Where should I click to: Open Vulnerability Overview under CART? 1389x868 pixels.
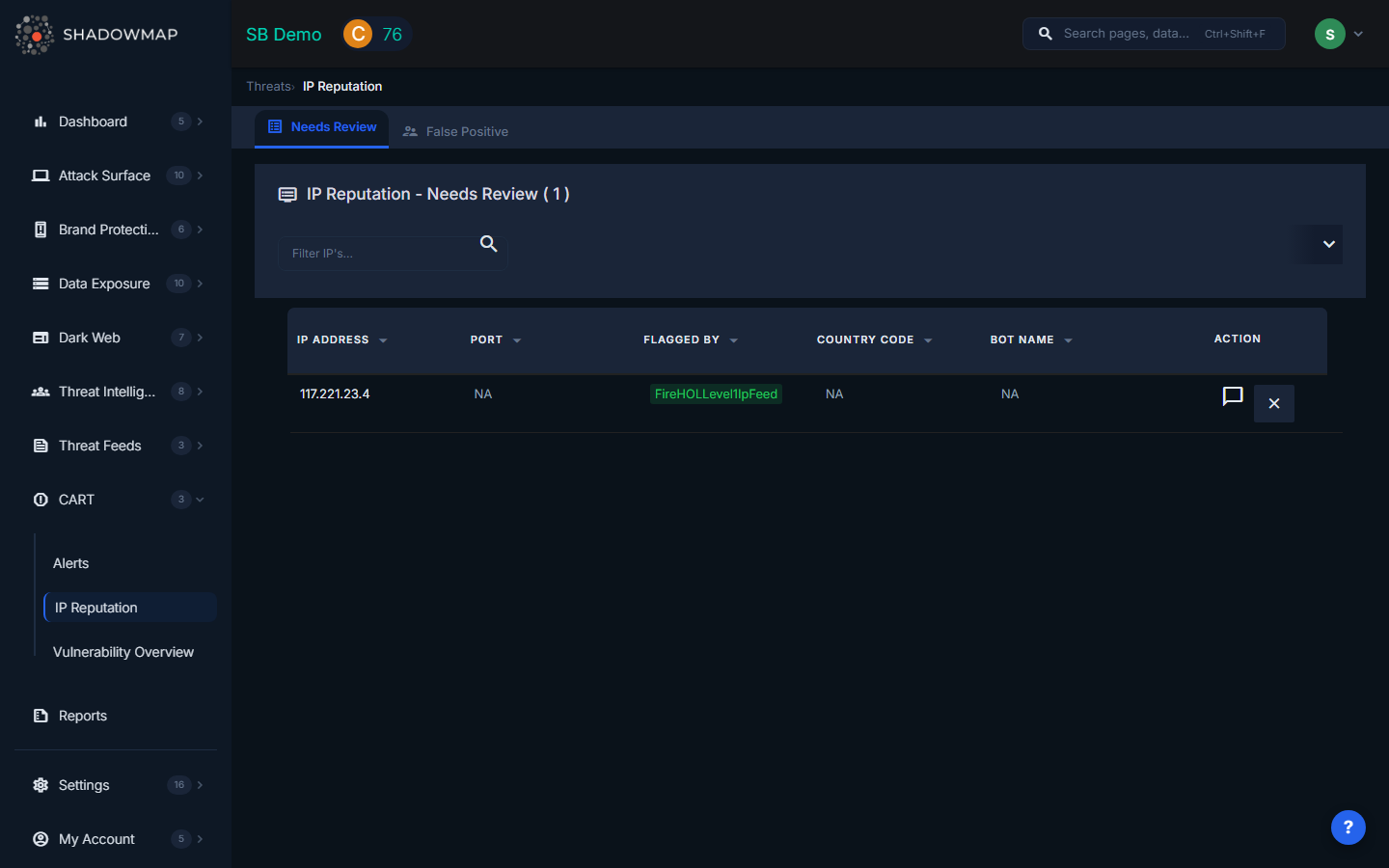[x=123, y=652]
